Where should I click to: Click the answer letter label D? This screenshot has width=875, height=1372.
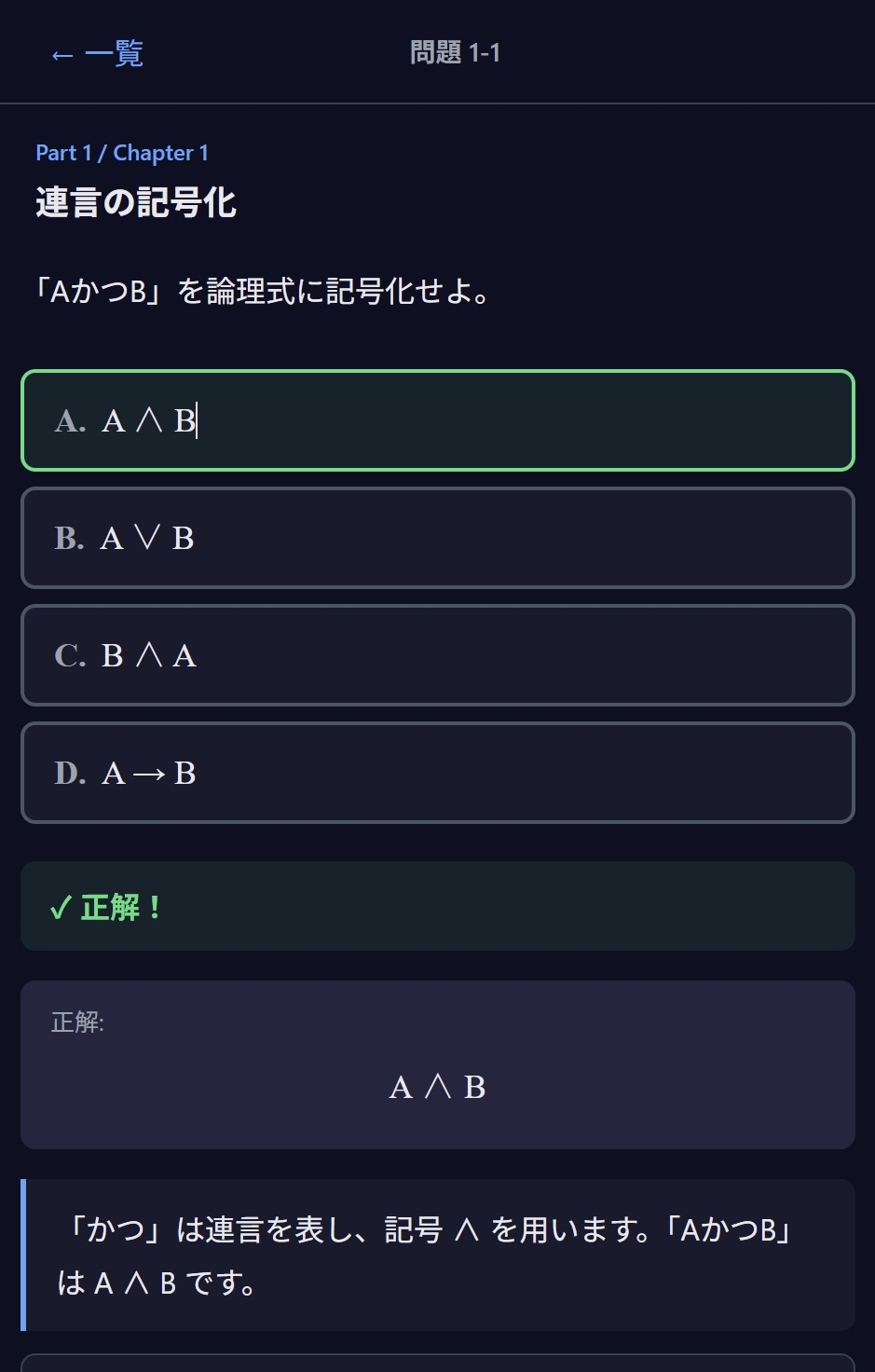click(x=71, y=773)
